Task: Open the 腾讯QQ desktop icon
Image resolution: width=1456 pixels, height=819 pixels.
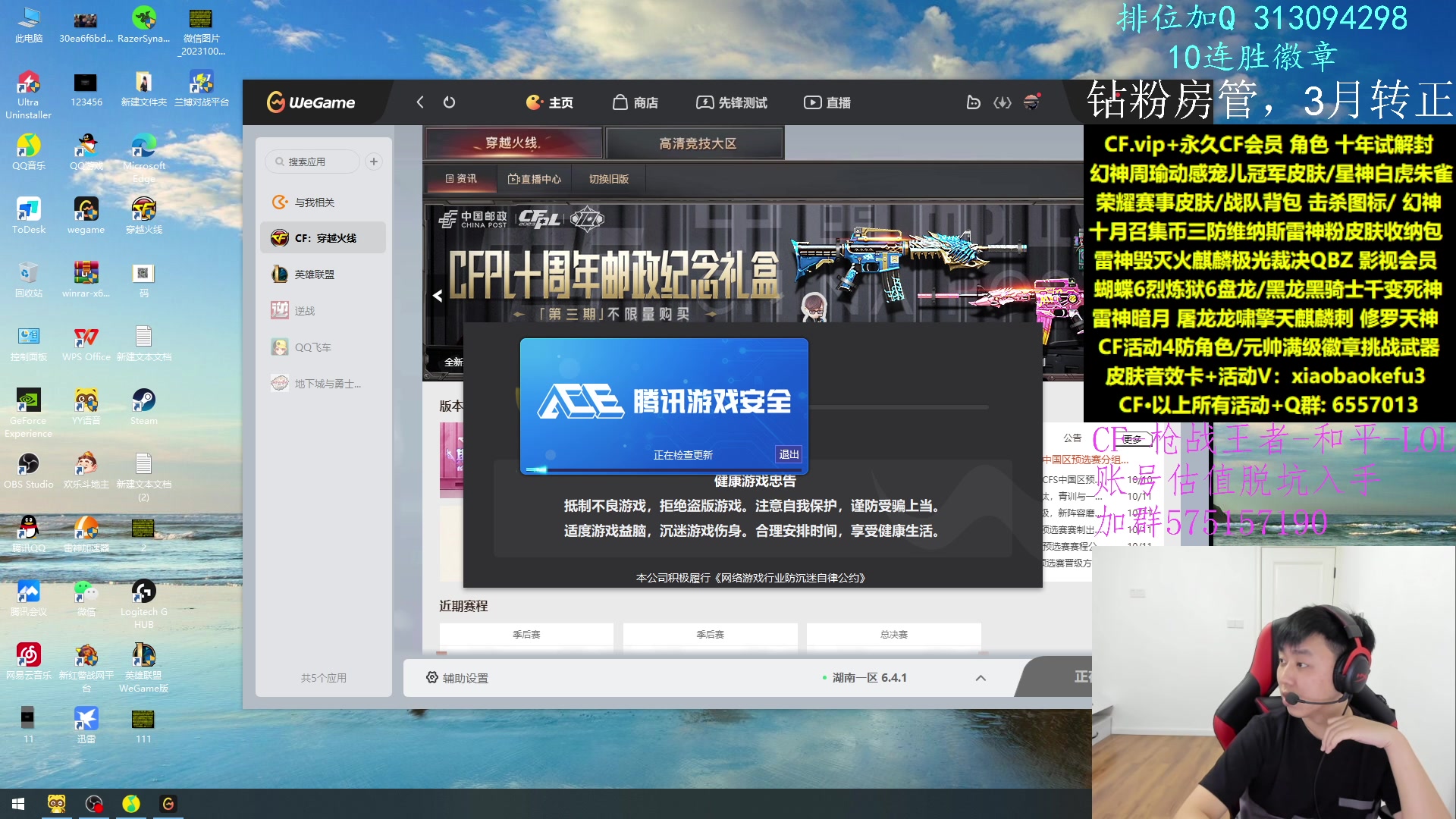Action: (x=29, y=535)
